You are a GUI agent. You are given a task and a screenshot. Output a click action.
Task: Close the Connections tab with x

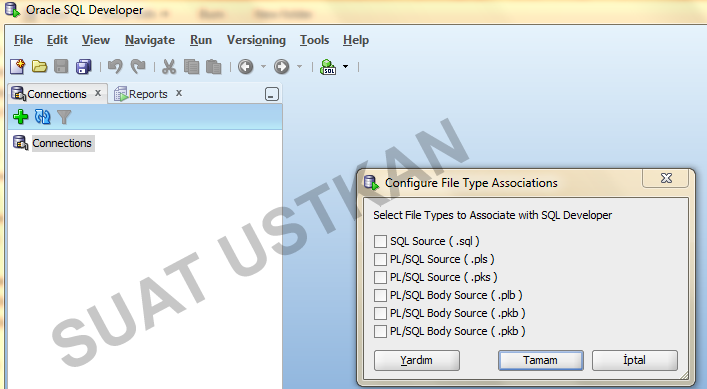click(98, 93)
